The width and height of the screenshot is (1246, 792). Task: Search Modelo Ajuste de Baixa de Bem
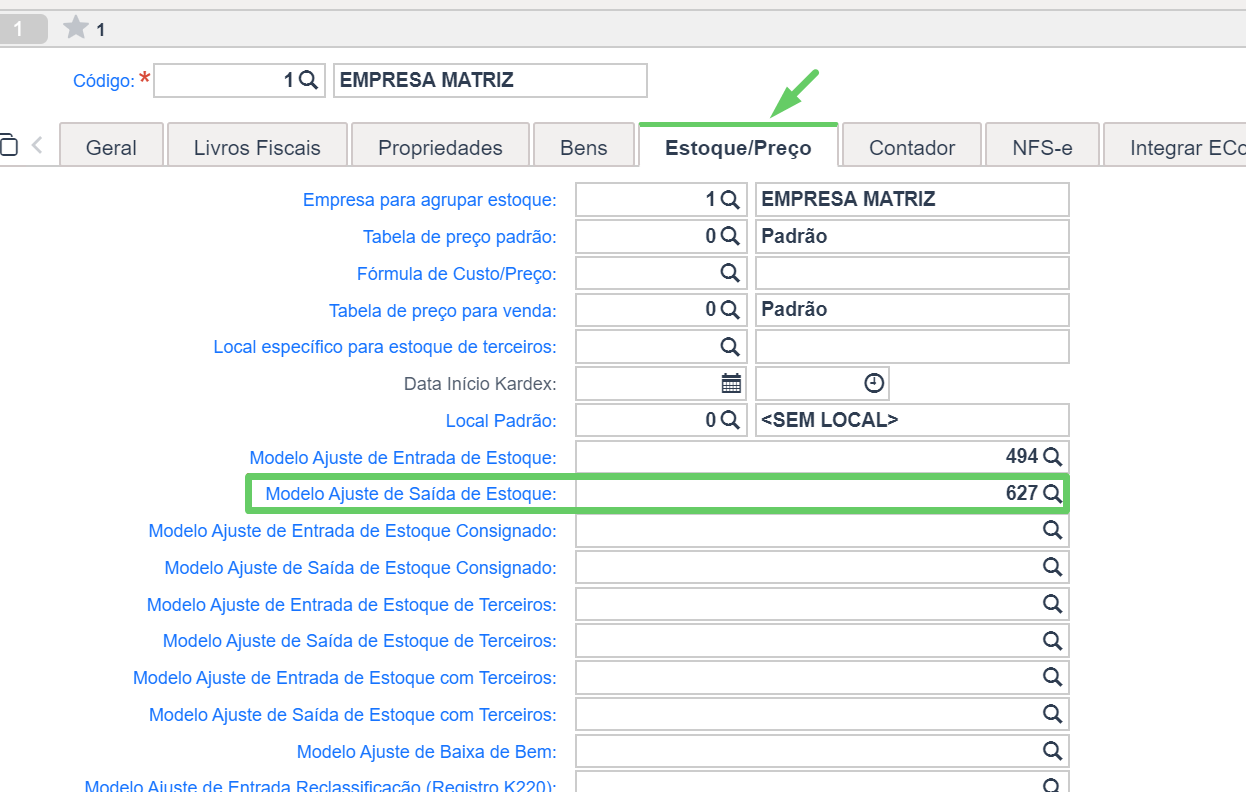point(1052,751)
